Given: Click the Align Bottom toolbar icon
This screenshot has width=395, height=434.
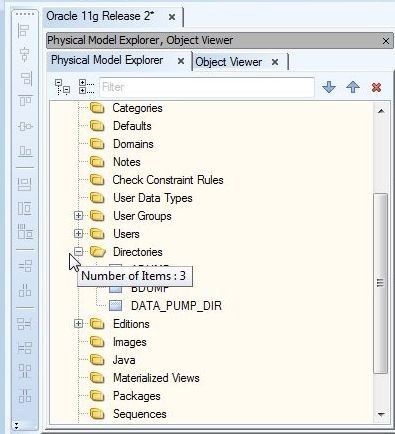Looking at the screenshot, I should pos(25,151).
